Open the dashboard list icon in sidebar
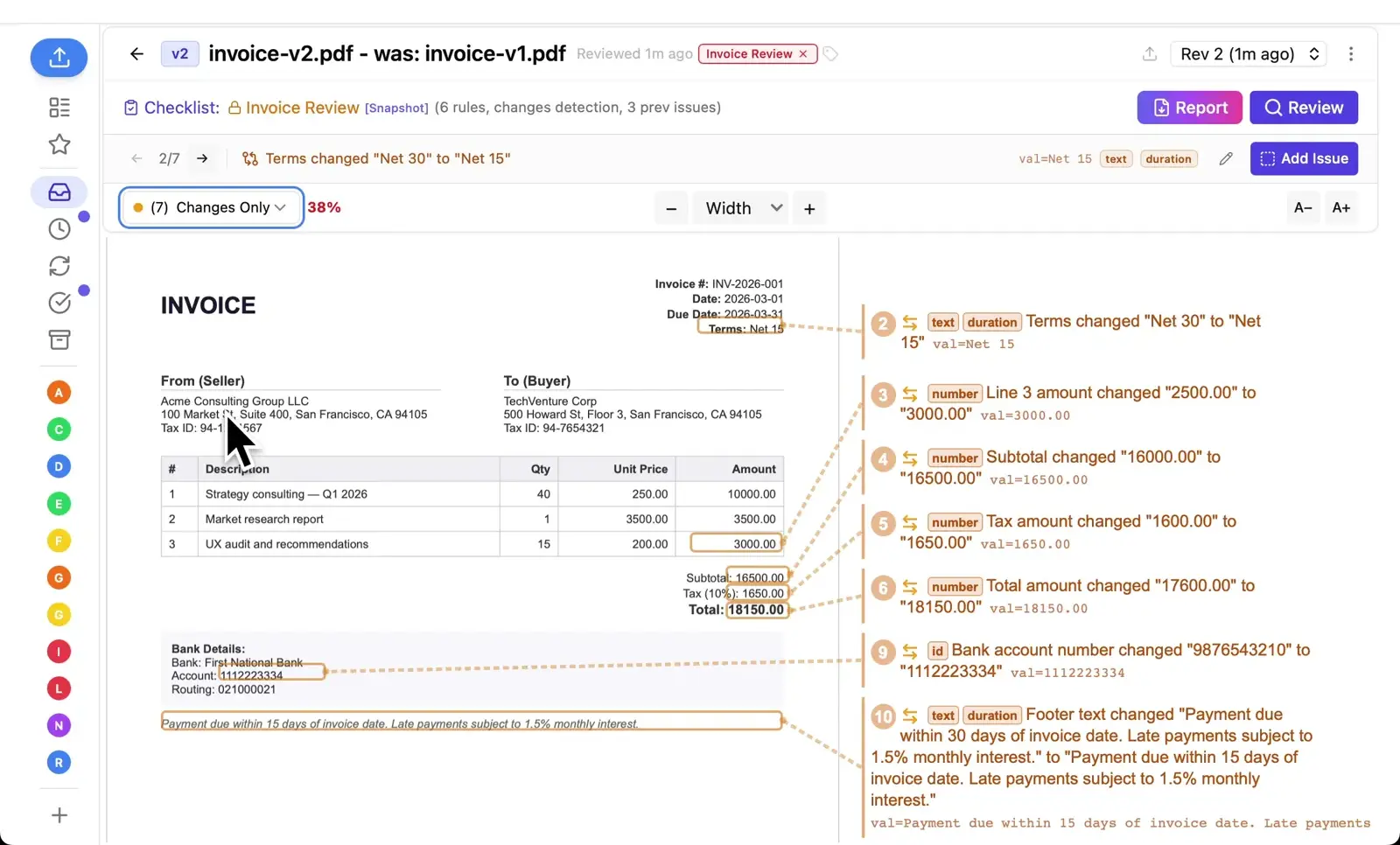Viewport: 1400px width, 845px height. point(59,107)
